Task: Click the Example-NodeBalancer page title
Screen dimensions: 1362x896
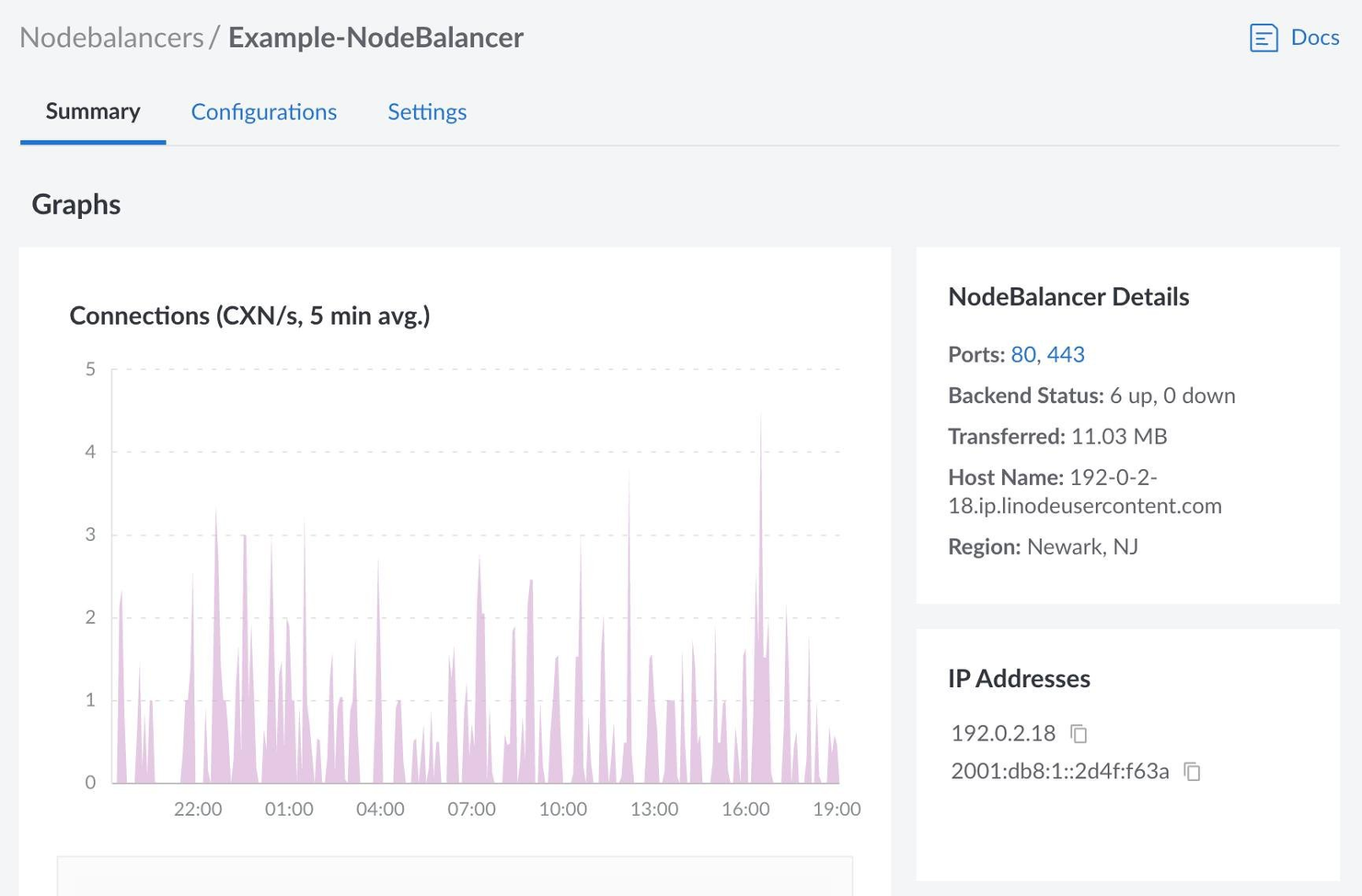Action: (x=375, y=38)
